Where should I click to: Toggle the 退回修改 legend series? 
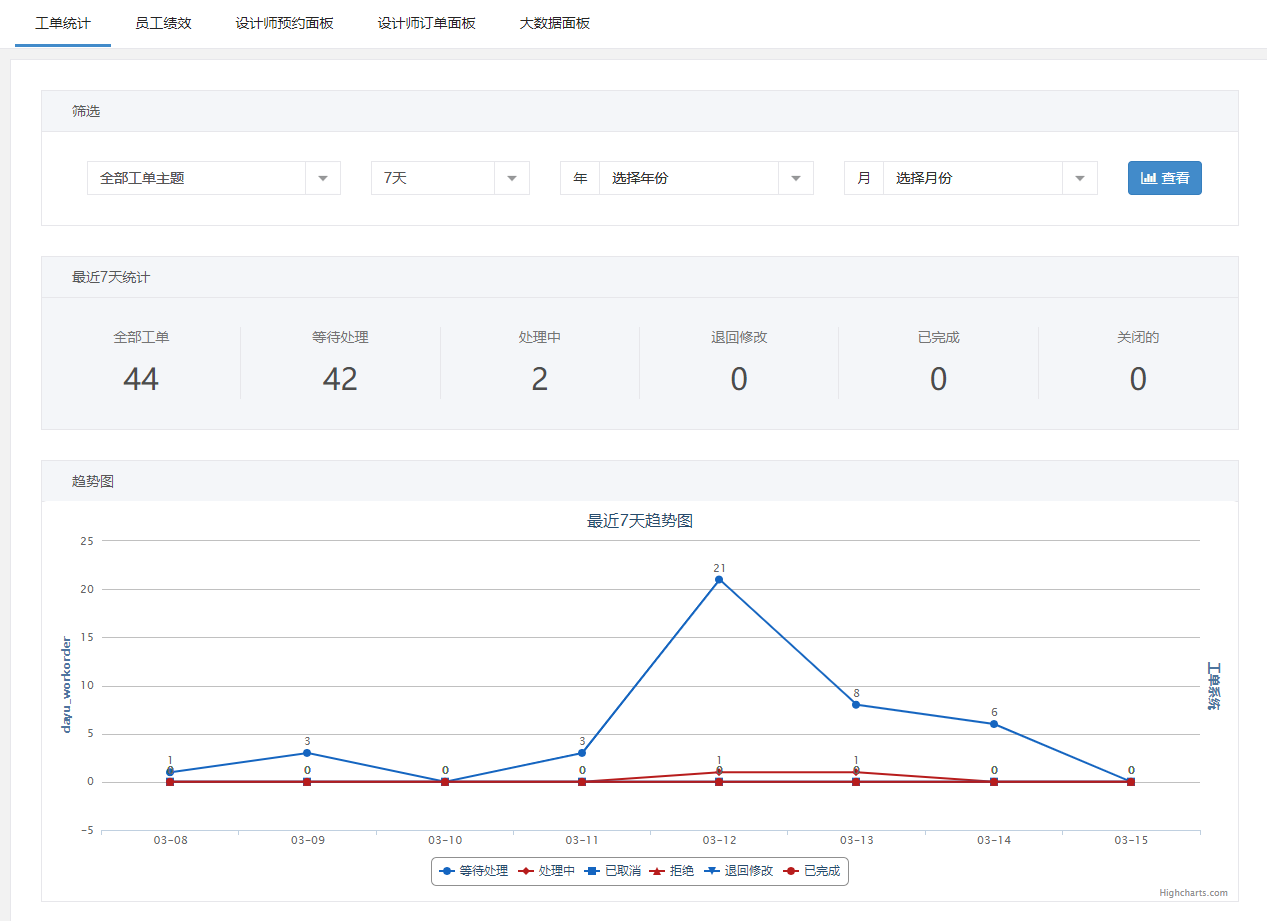739,871
